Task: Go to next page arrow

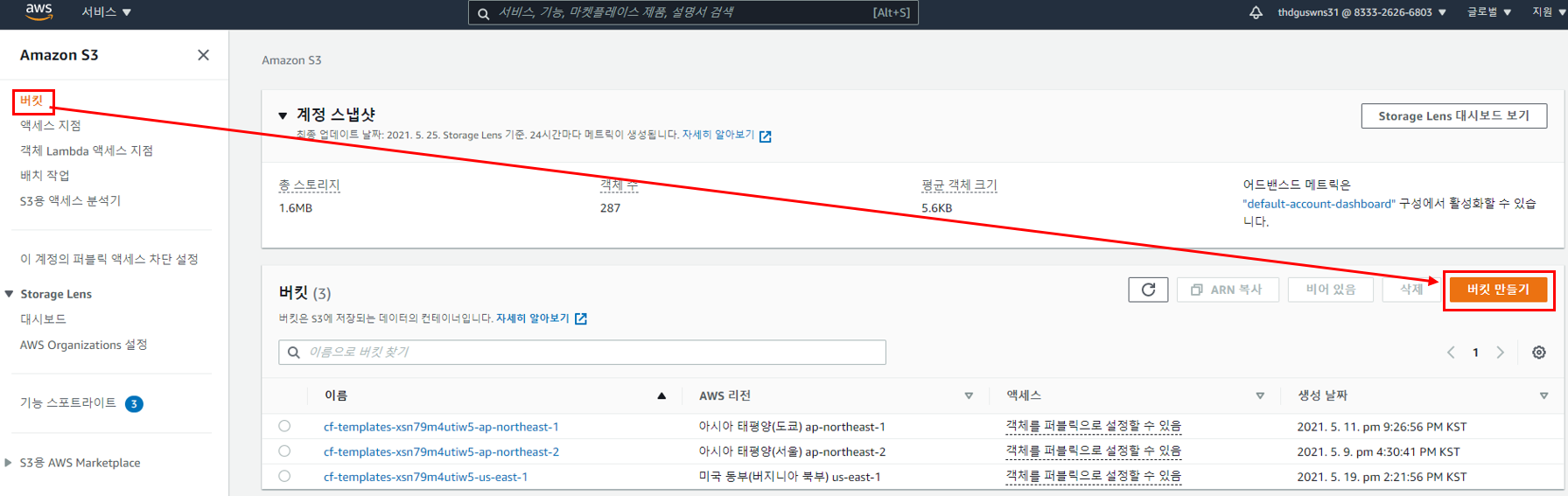Action: pyautogui.click(x=1500, y=353)
